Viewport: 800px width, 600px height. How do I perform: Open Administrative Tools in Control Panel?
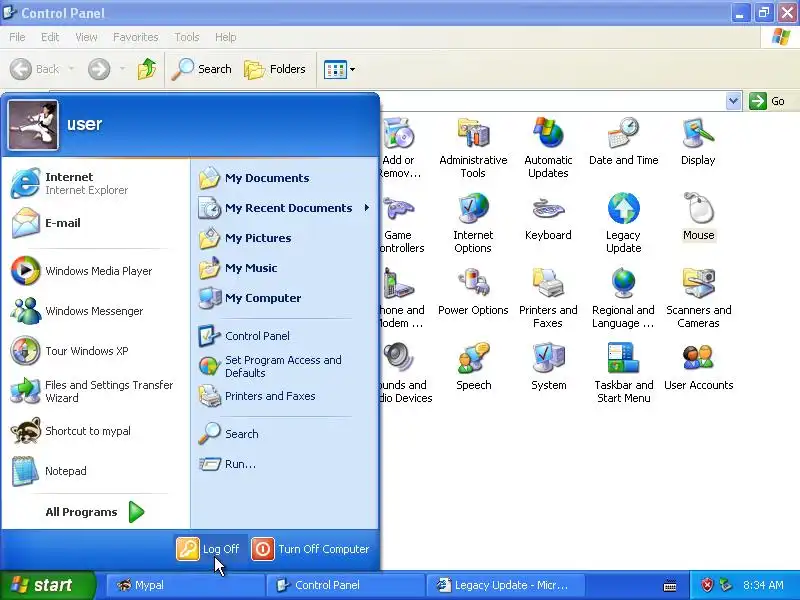click(473, 147)
